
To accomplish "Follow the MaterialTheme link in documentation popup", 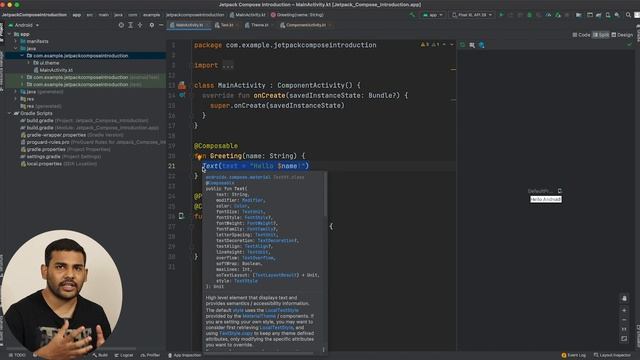I will tap(259, 316).
